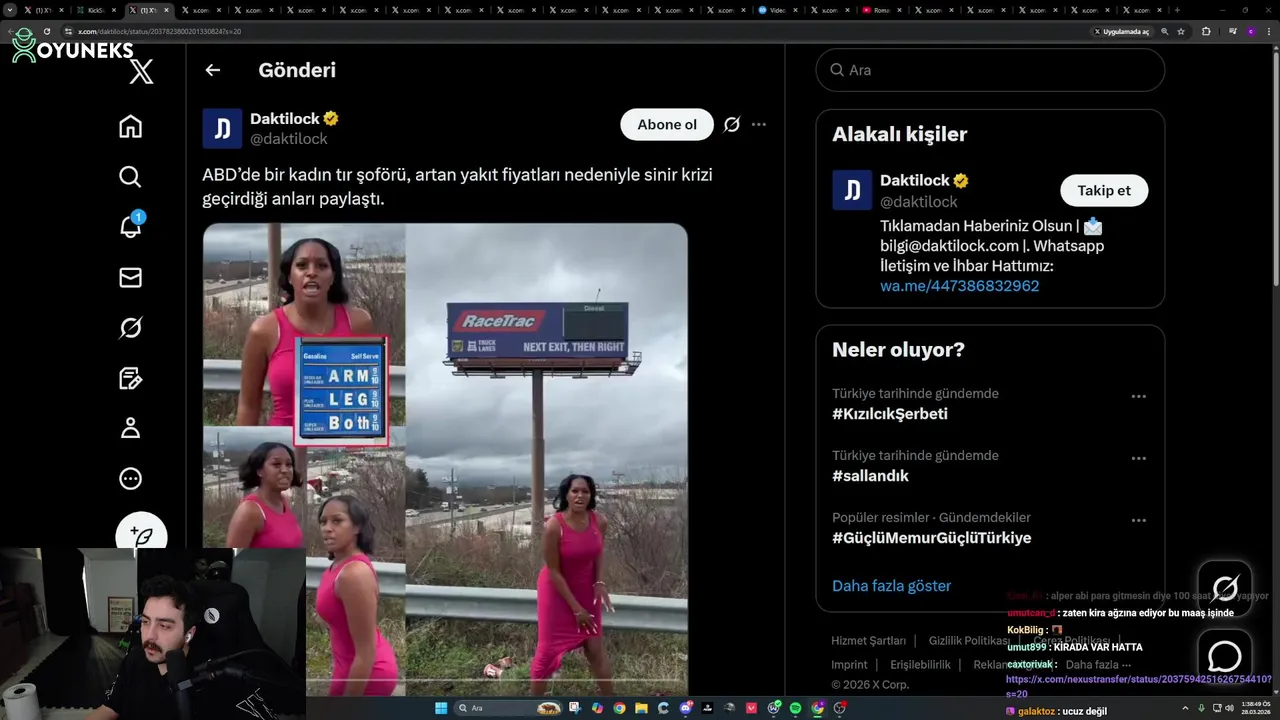Click the X logo in the sidebar
Screen dimensions: 1280x720
[x=141, y=71]
